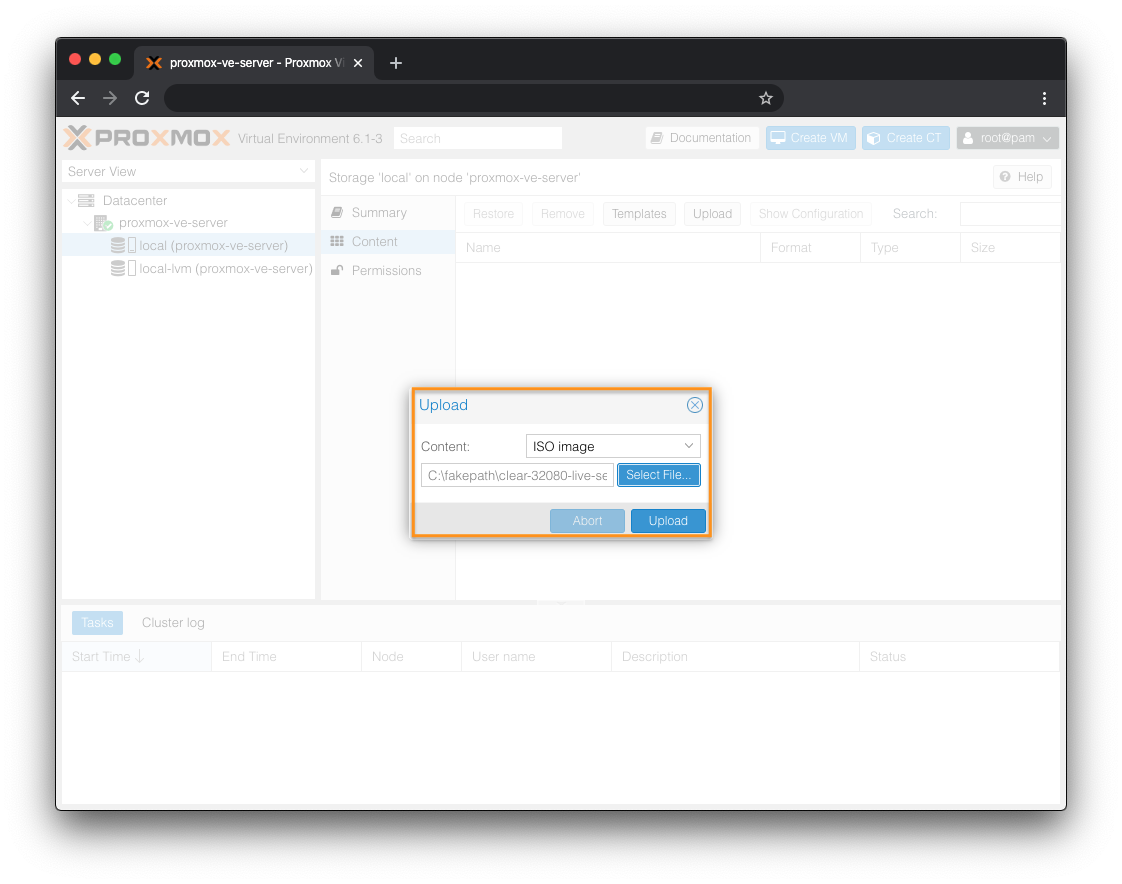Select local-lvm (proxmox-ve-server) storage row
Viewport: 1122px width, 884px height.
(188, 268)
